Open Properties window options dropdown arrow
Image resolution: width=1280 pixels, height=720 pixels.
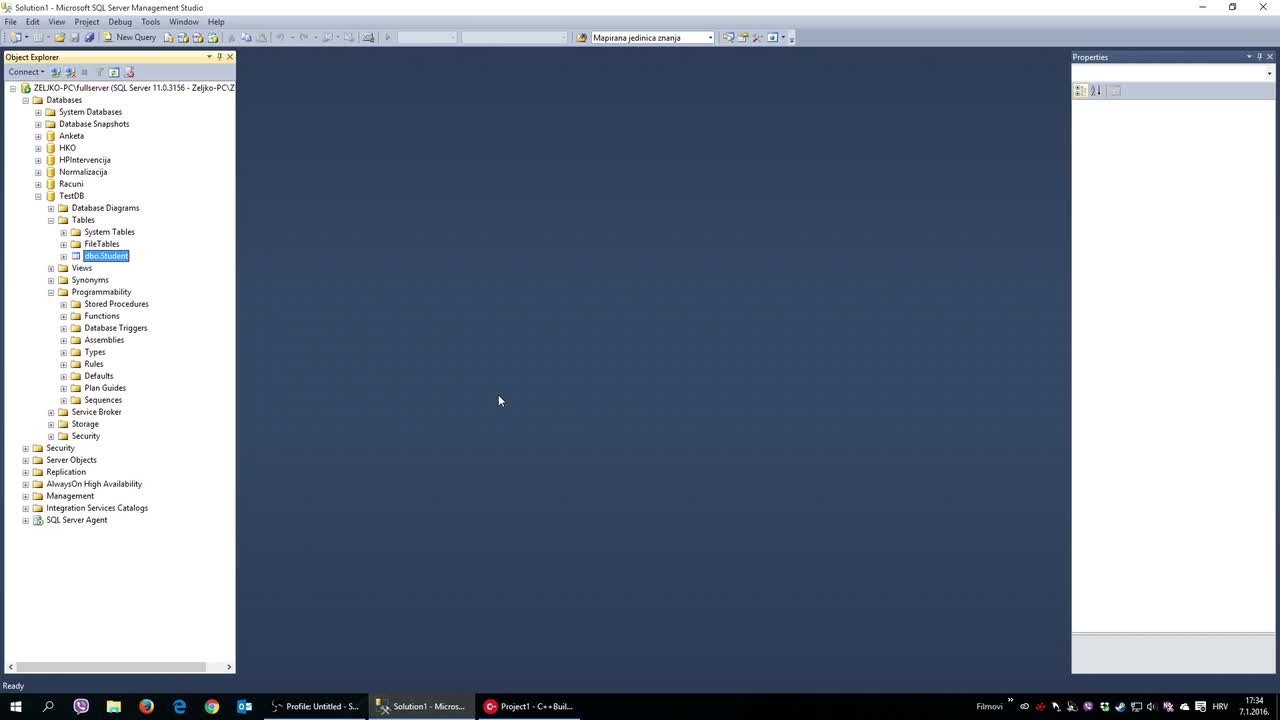[1248, 57]
